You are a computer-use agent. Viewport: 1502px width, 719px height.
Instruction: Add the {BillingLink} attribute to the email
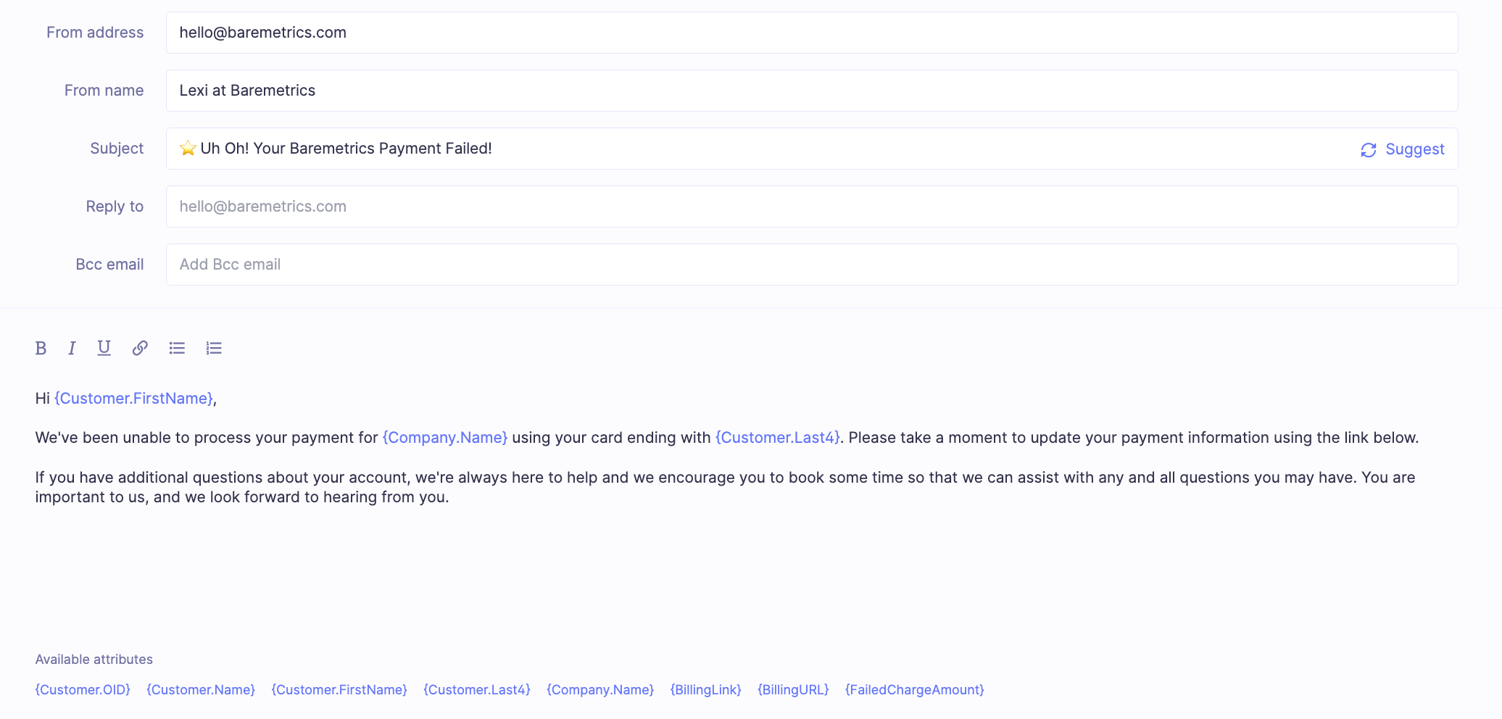(705, 690)
